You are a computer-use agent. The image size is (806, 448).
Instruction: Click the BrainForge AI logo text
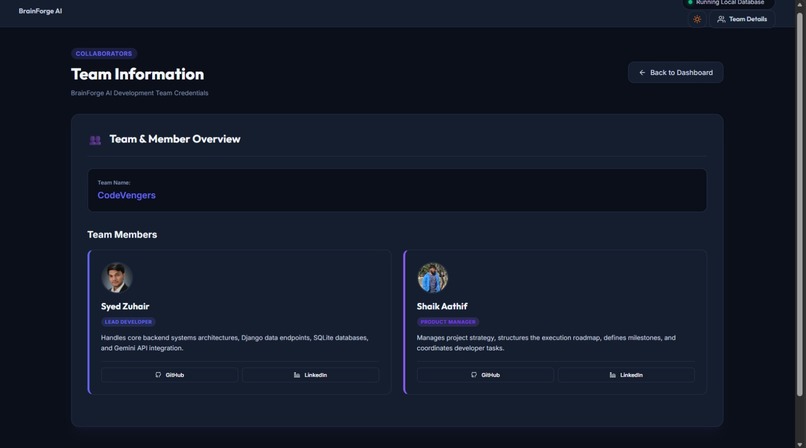click(x=40, y=11)
